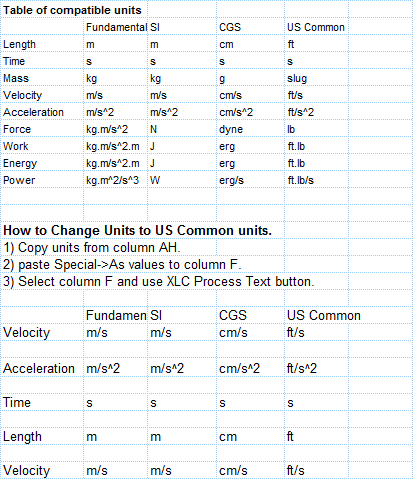The width and height of the screenshot is (413, 479).
Task: Click the 'Fundamental' header in the upper table
Action: coord(116,27)
